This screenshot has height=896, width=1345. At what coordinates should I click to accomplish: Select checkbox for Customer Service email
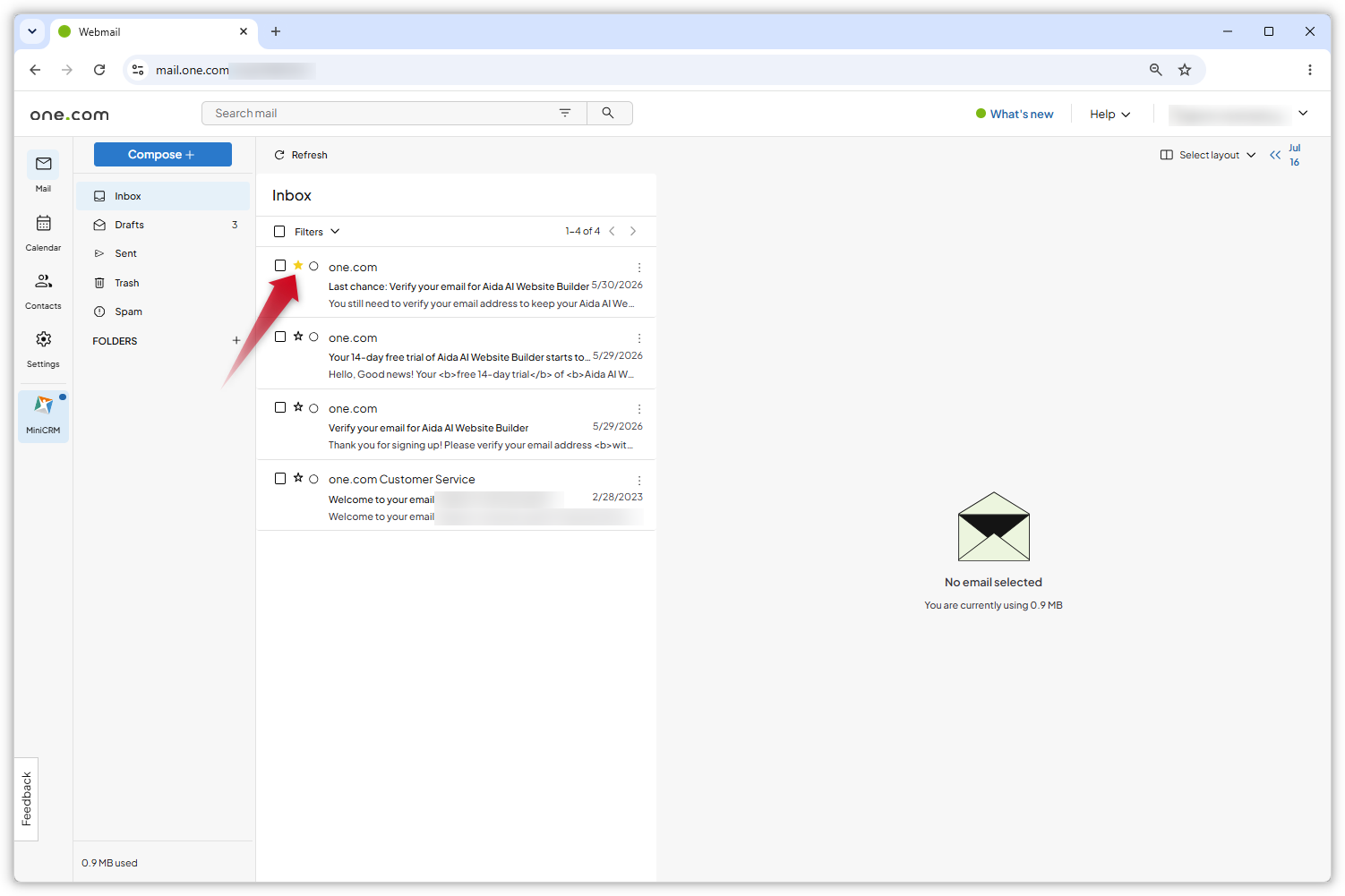(x=280, y=479)
